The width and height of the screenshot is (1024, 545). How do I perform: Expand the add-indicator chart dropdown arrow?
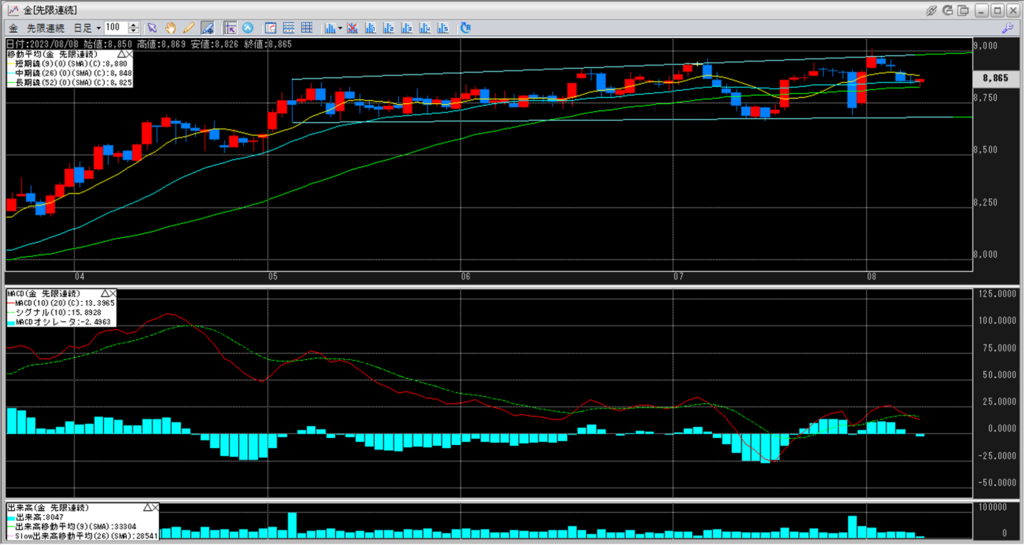pos(341,27)
